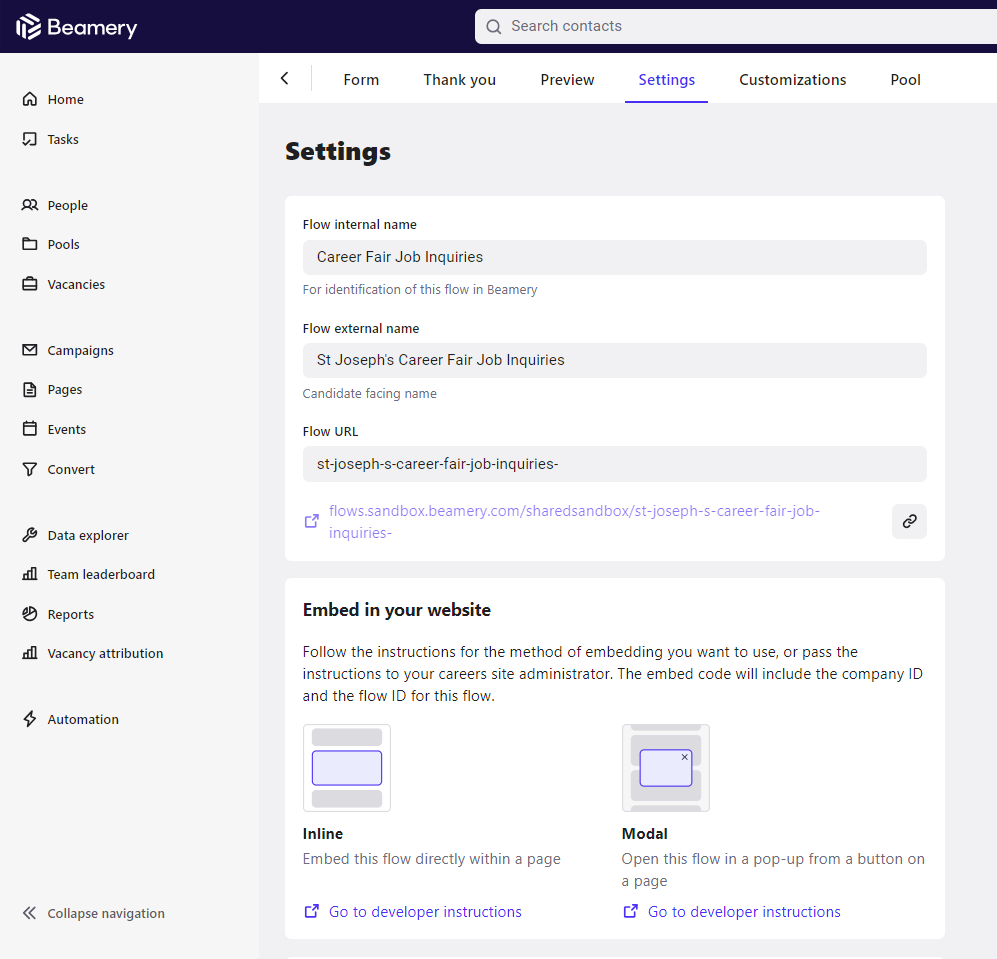Click the Collapse navigation double-chevron icon
This screenshot has height=959, width=997.
(x=30, y=913)
